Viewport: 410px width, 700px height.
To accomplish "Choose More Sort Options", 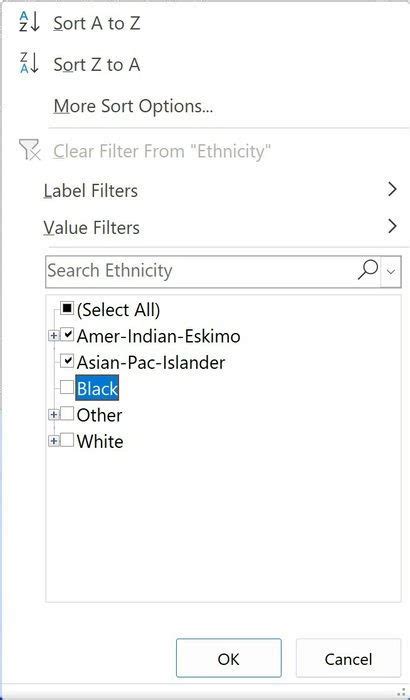I will (133, 106).
